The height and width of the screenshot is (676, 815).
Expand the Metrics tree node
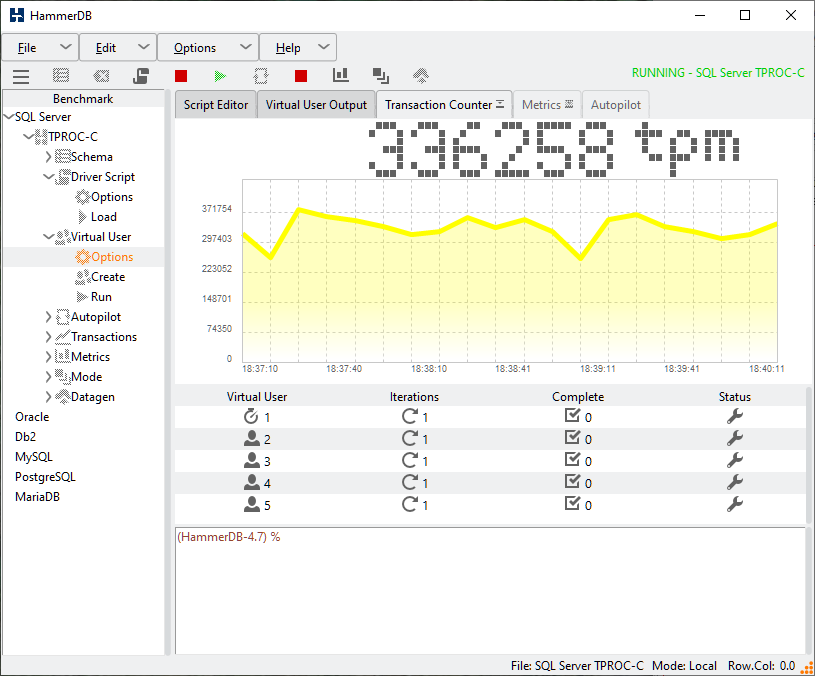pyautogui.click(x=48, y=356)
